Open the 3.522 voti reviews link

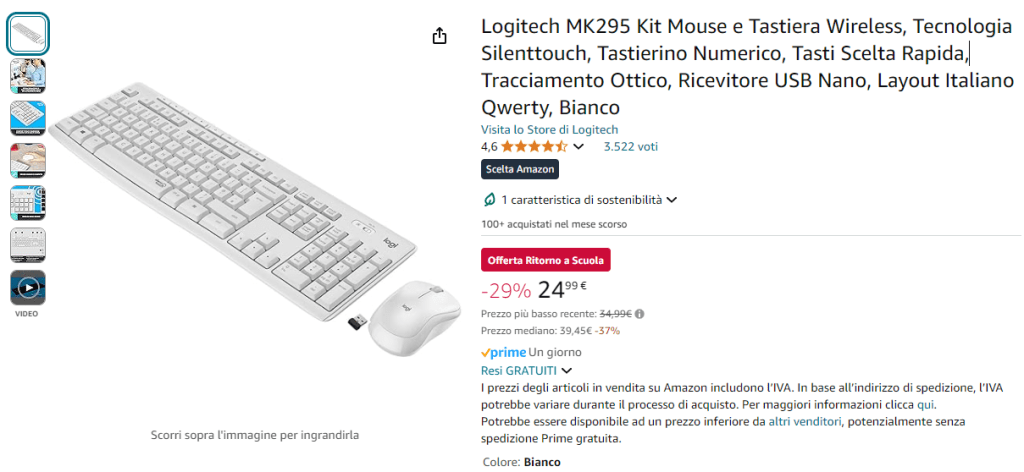[630, 147]
